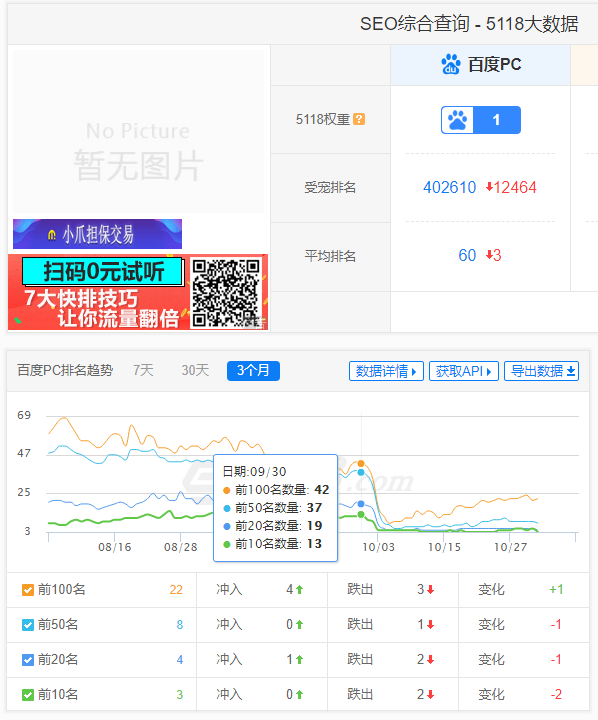Click the orange 前100名 chart point on 09/30
The height and width of the screenshot is (720, 598).
361,463
